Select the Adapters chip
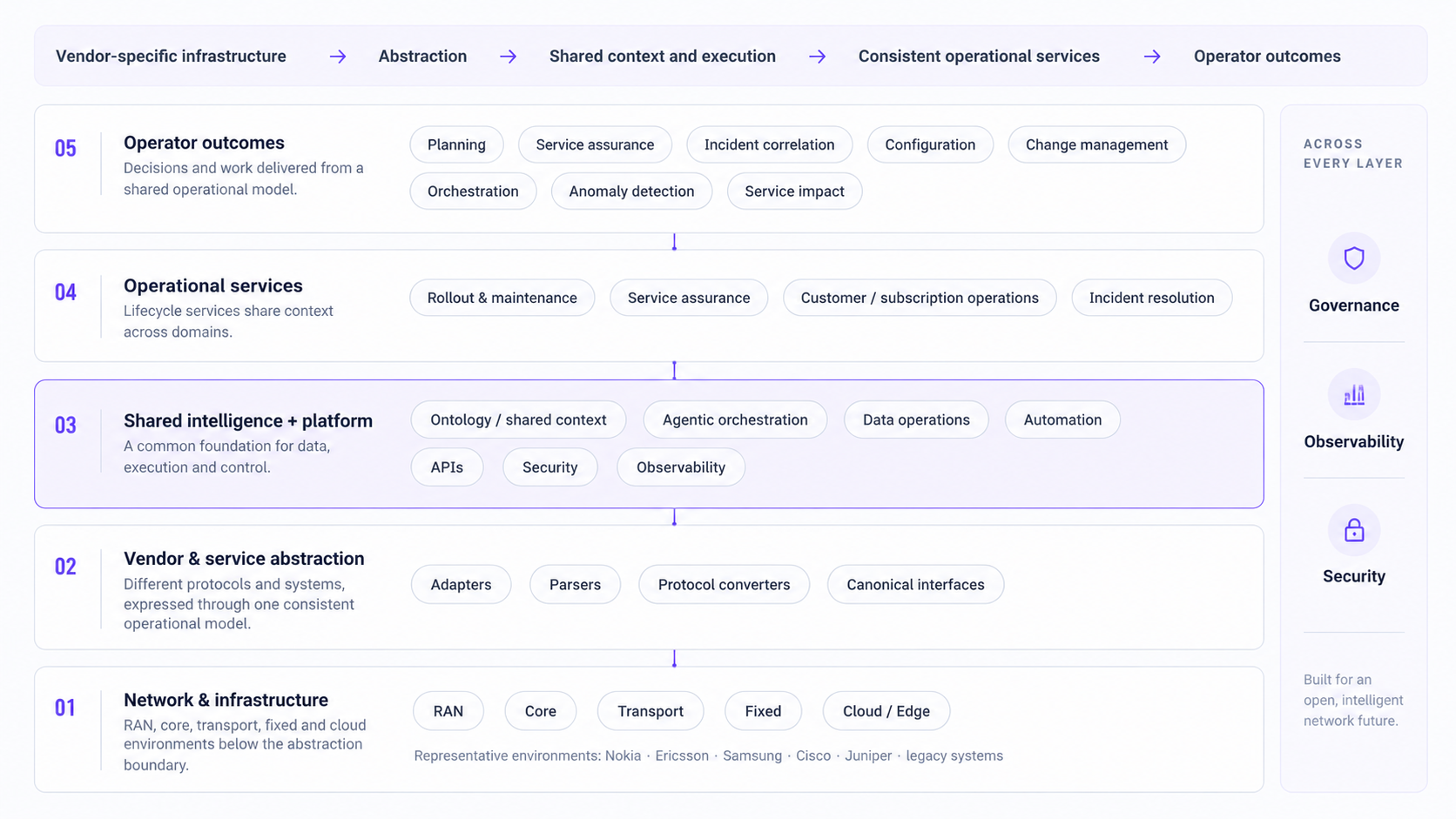1456x819 pixels. tap(461, 585)
